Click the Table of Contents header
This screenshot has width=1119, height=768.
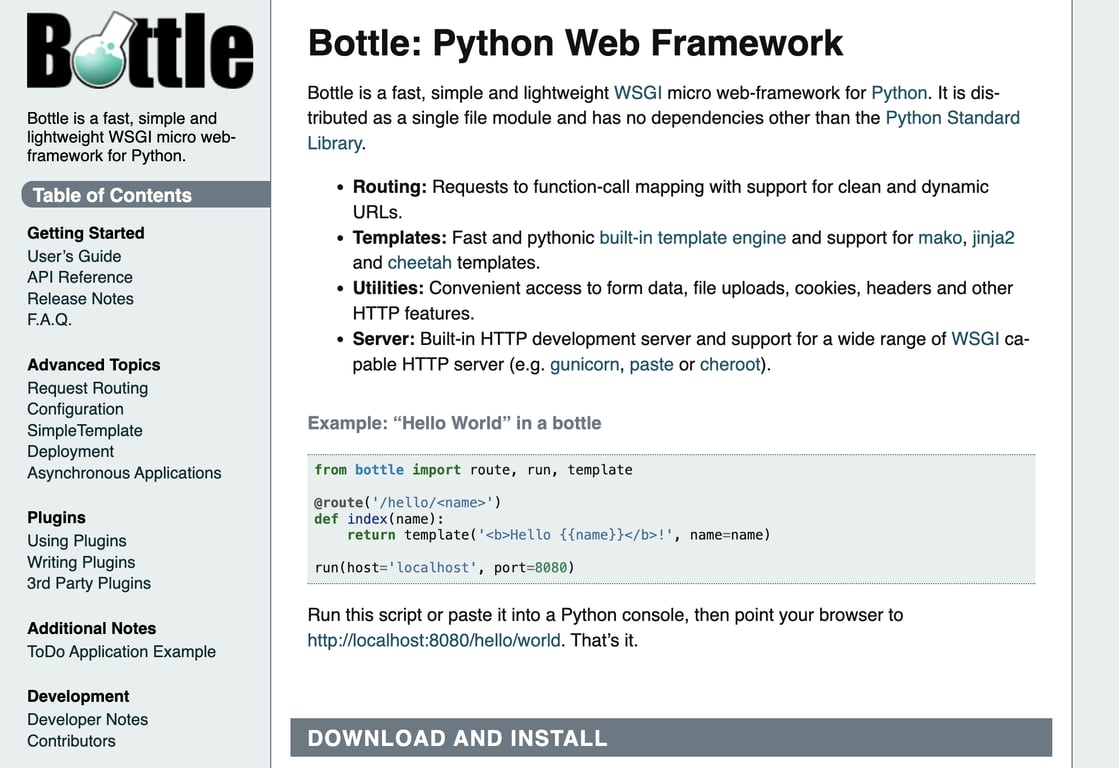tap(146, 195)
